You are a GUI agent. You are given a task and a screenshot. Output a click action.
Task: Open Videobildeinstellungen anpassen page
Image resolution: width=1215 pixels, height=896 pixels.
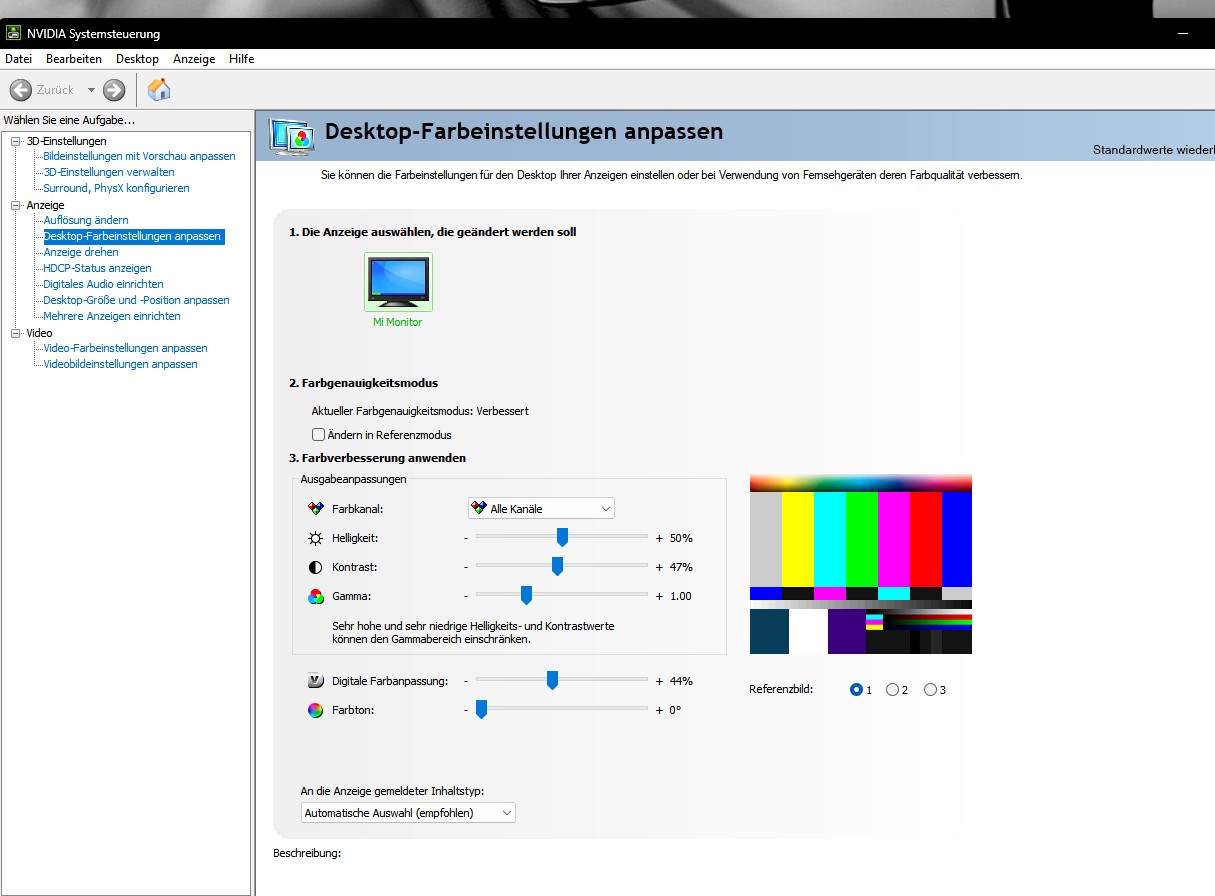click(120, 364)
